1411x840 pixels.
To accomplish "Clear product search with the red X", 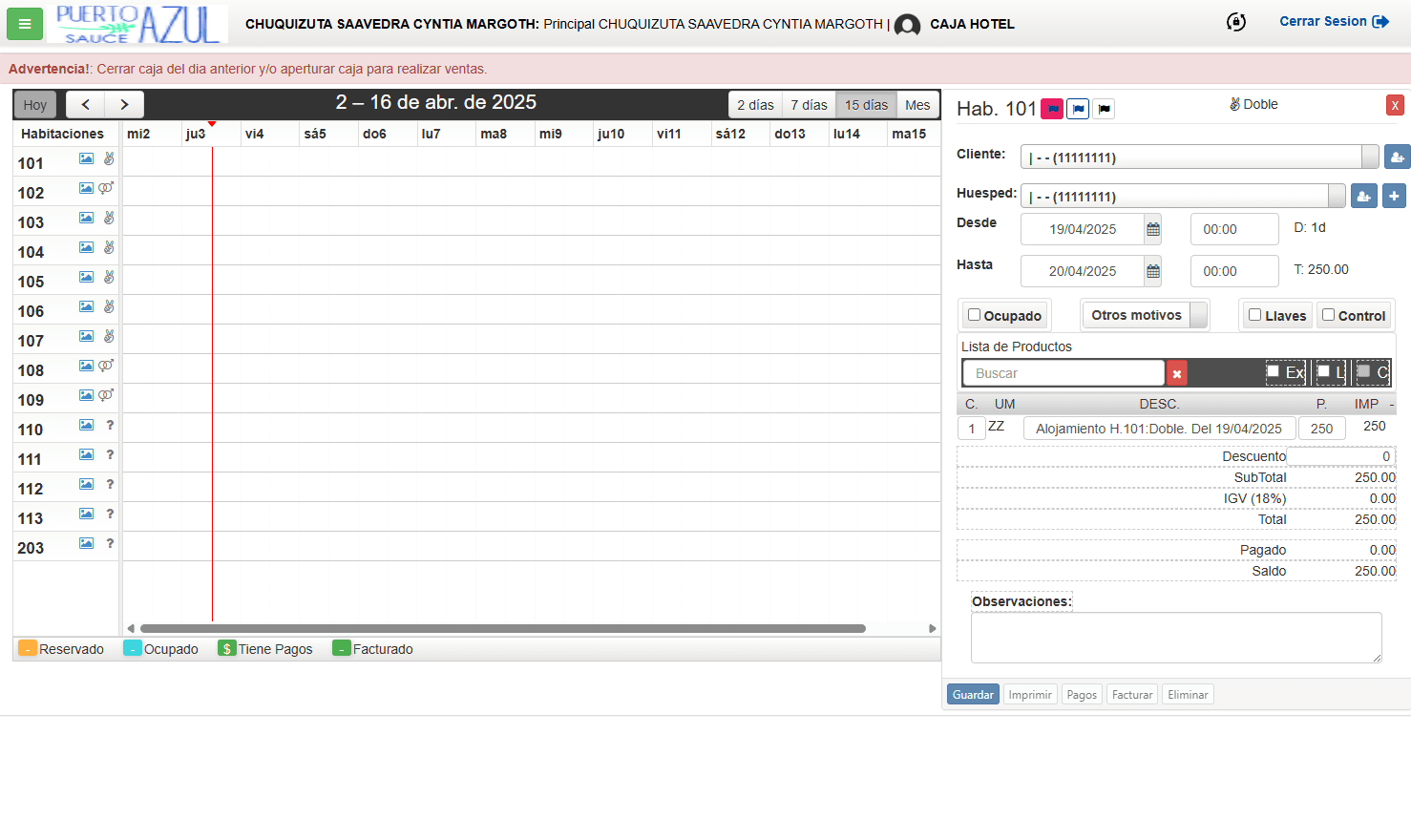I will pyautogui.click(x=1177, y=373).
